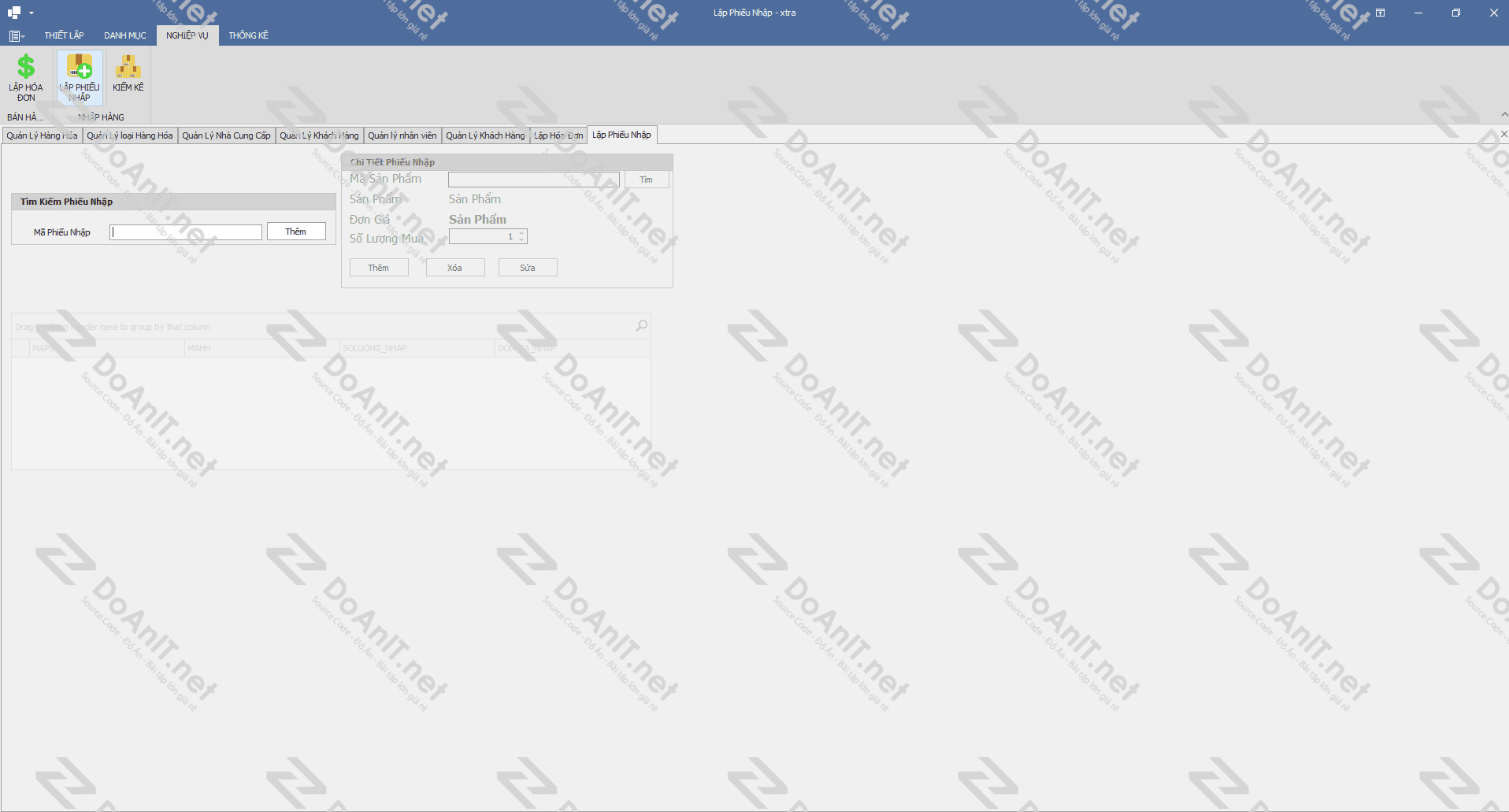Switch to the THIẾT LẬP ribbon tab

pyautogui.click(x=64, y=35)
